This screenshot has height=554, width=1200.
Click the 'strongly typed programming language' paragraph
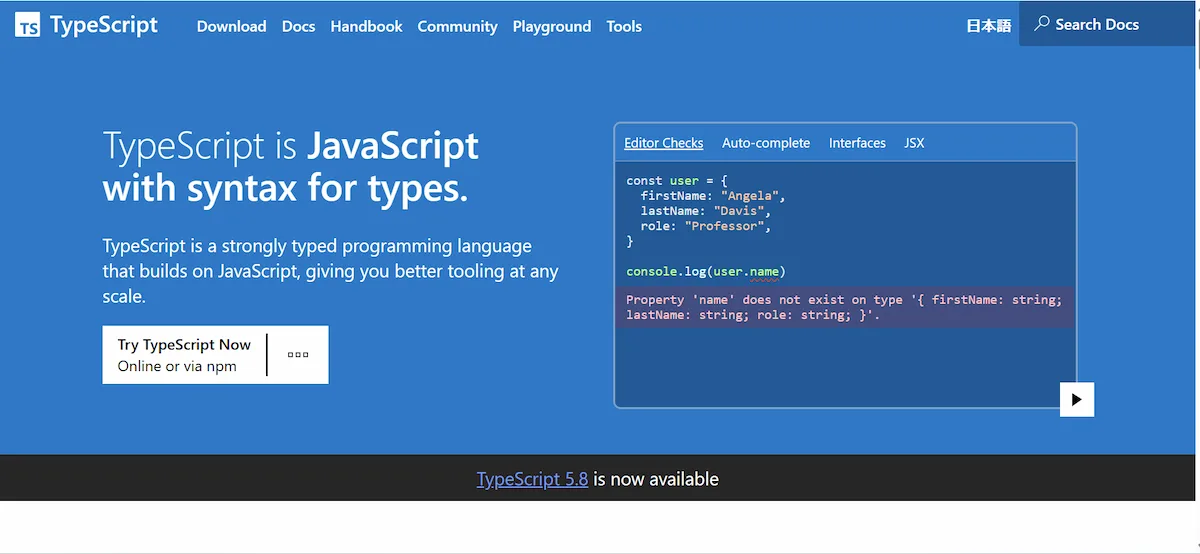(x=330, y=271)
